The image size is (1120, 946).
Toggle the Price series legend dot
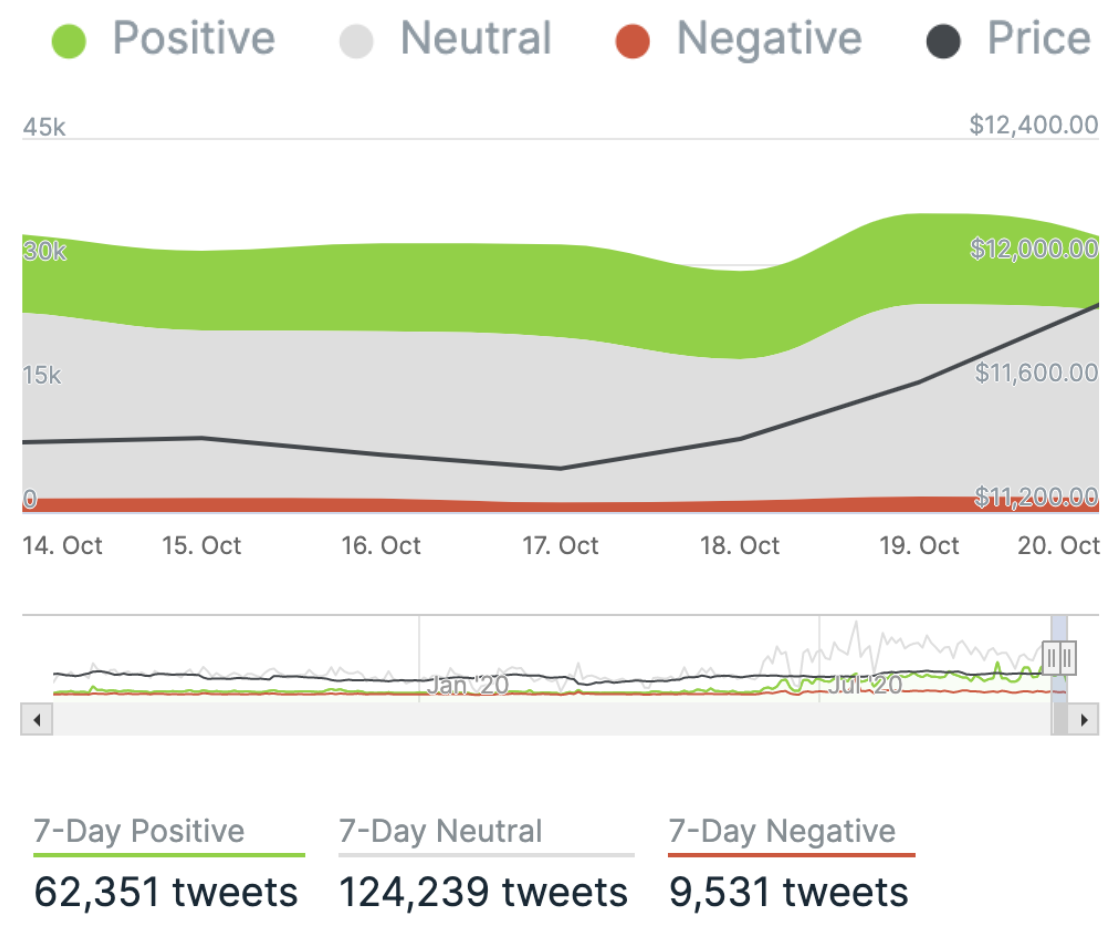[945, 42]
